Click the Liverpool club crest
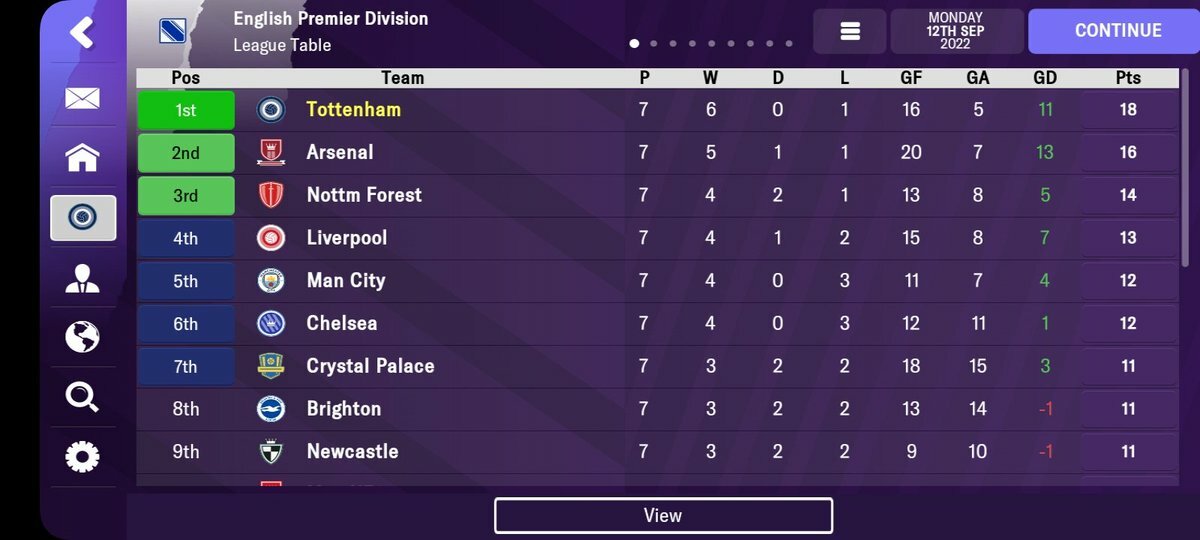 pos(271,238)
